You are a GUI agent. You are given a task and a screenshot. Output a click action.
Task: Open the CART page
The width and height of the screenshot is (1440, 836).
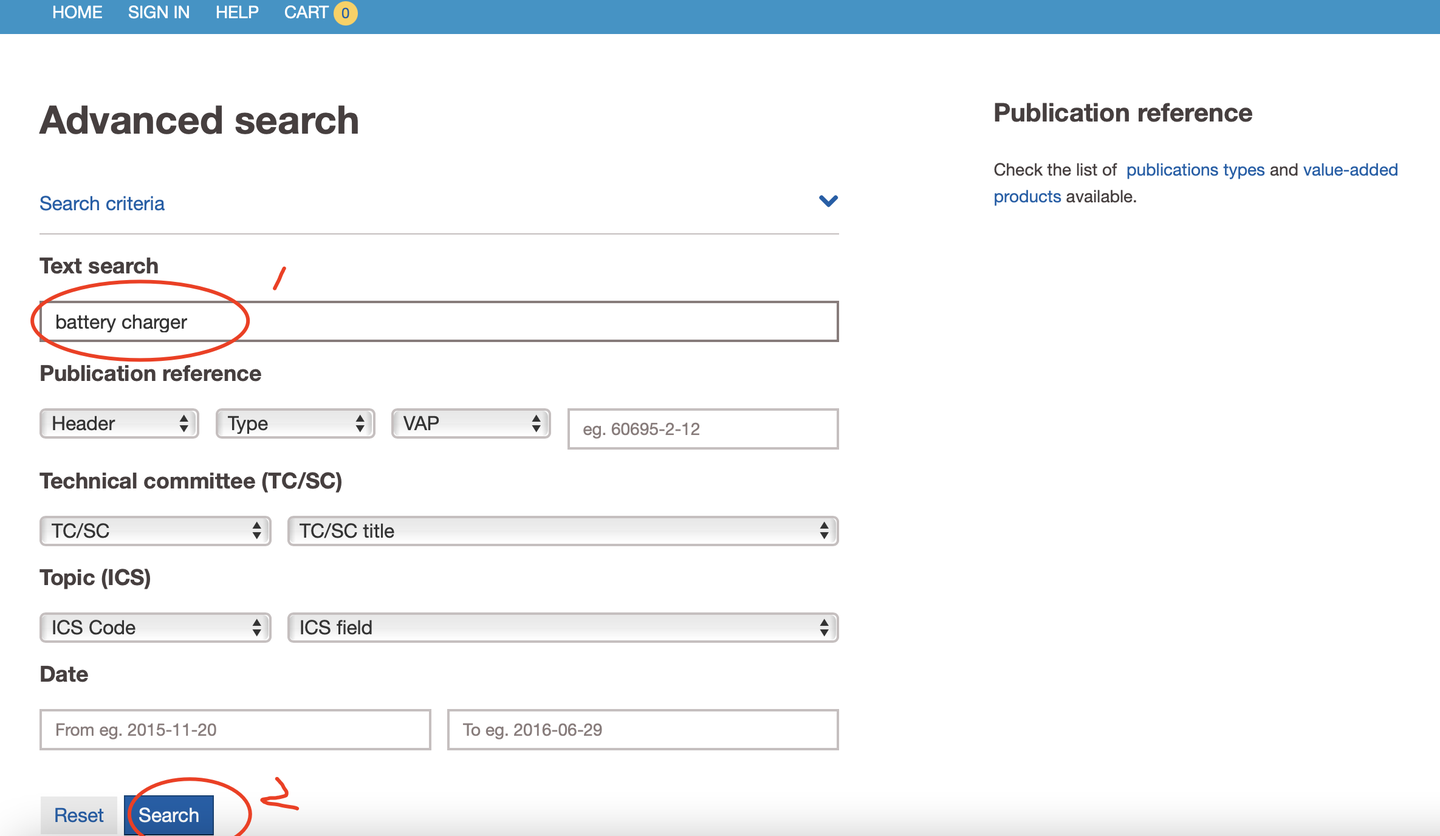point(306,13)
